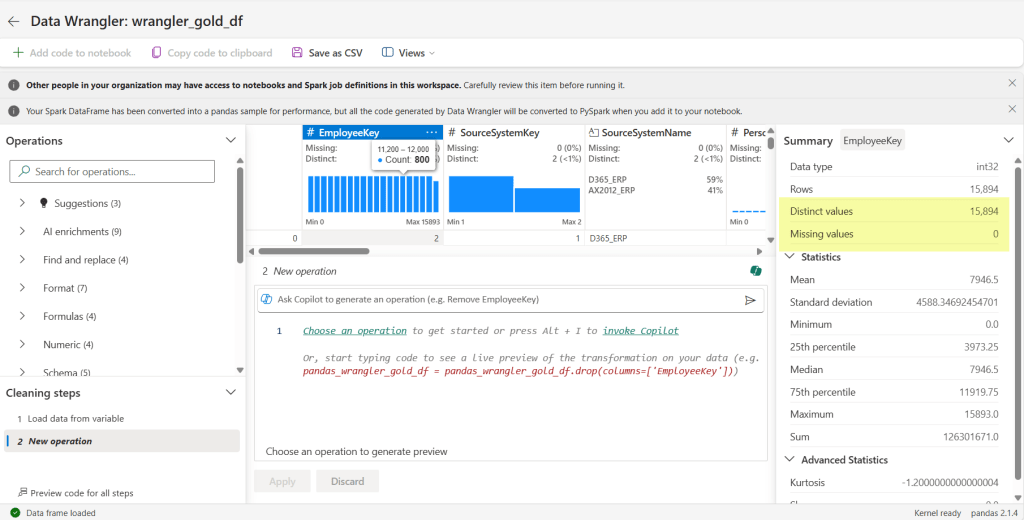The height and width of the screenshot is (520, 1024).
Task: Go back using the arrow beside Data Wrangler title
Action: click(13, 22)
